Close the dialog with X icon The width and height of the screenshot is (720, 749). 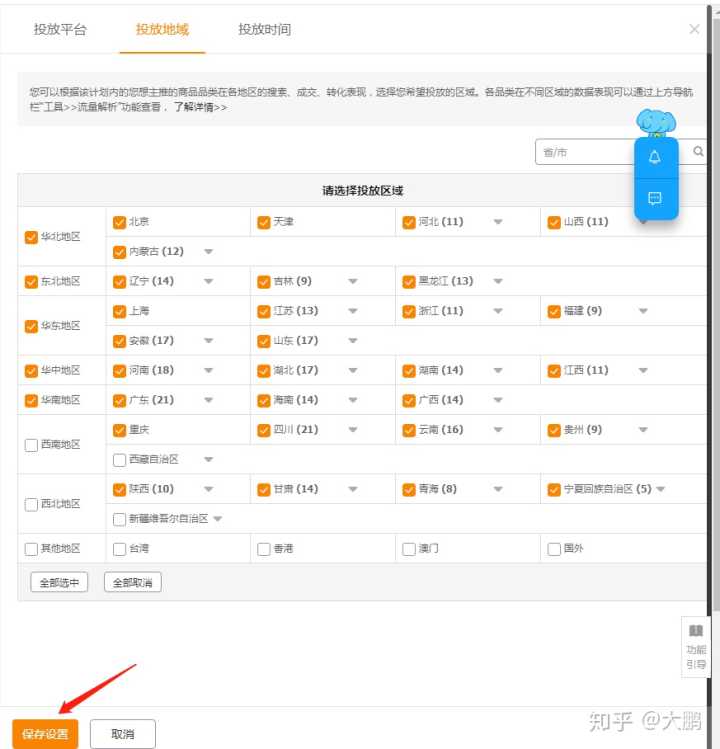point(694,30)
